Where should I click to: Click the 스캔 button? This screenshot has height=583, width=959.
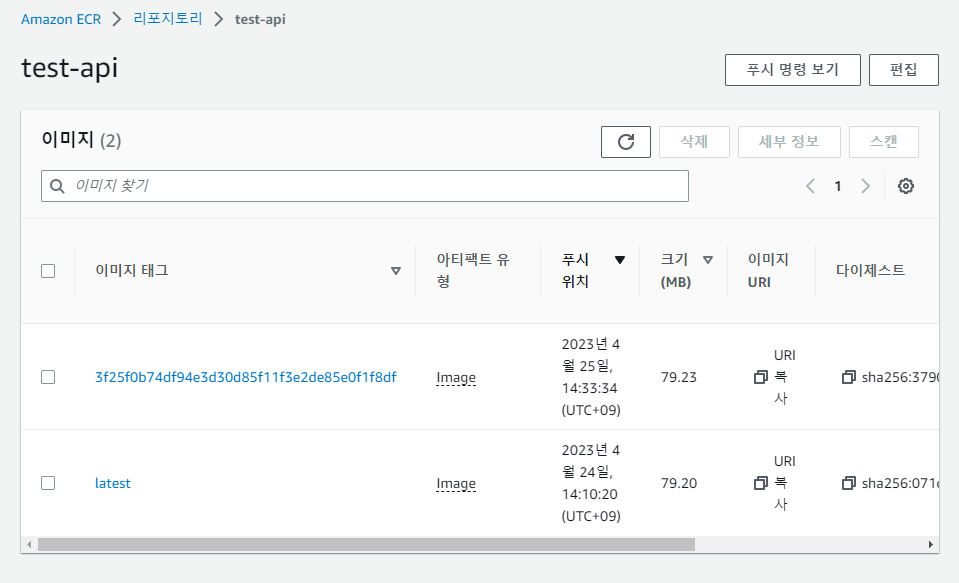click(884, 142)
